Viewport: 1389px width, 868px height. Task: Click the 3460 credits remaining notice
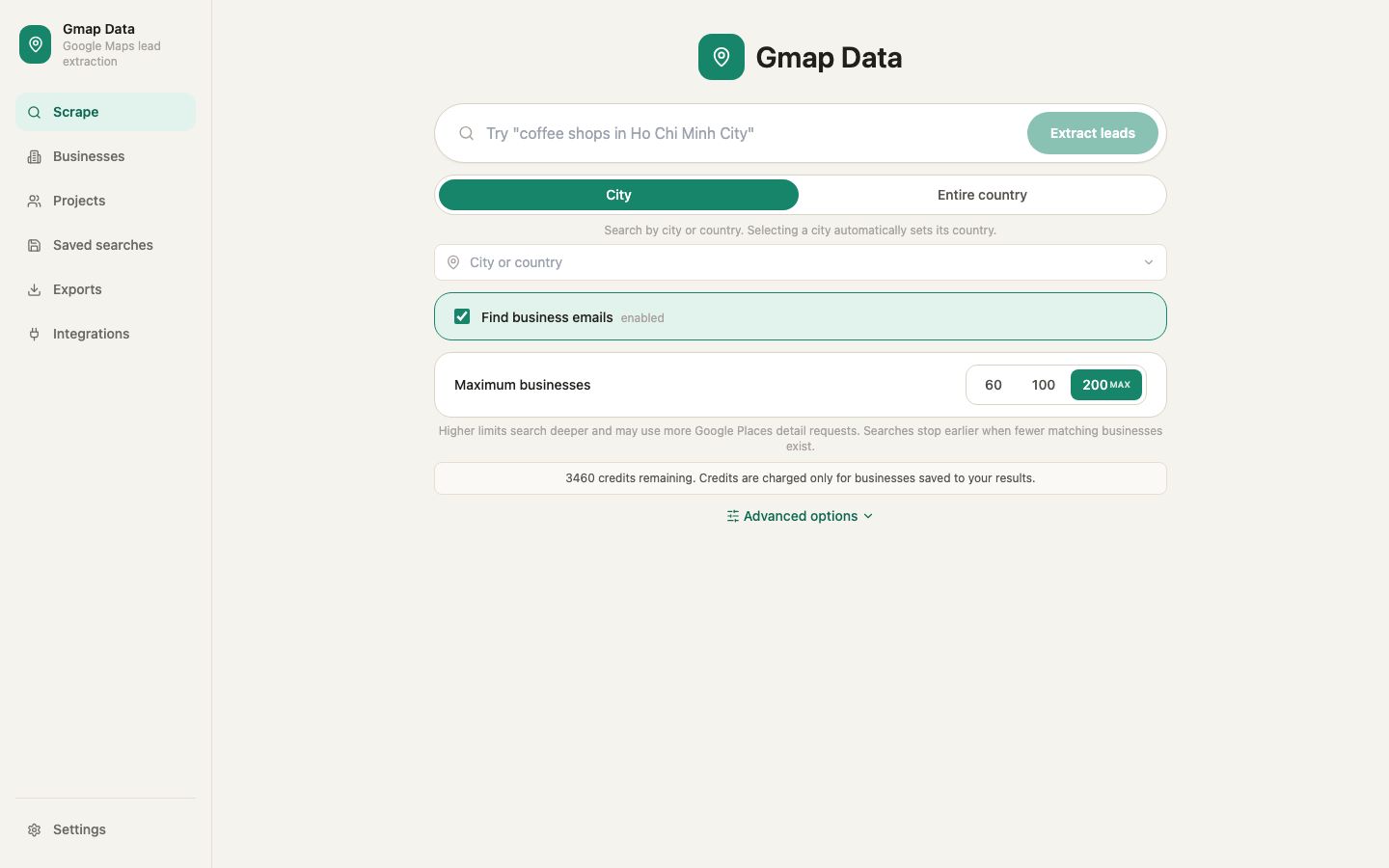click(x=801, y=478)
